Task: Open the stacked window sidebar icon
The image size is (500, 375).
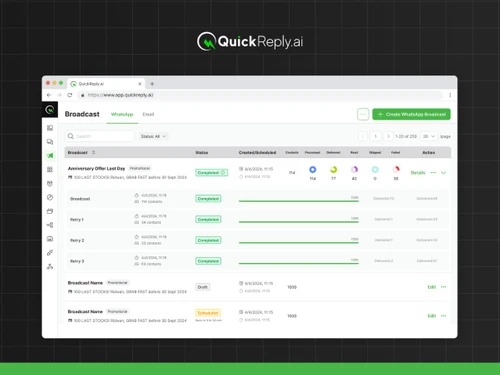Action: [x=50, y=211]
